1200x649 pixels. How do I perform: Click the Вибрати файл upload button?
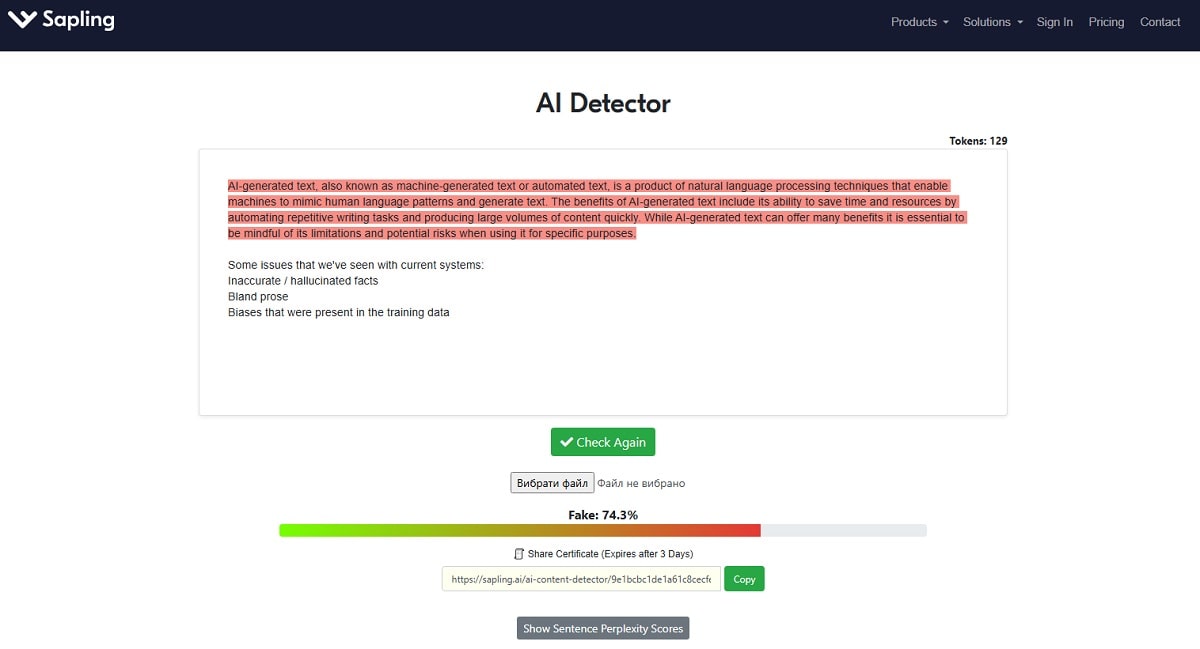(552, 482)
